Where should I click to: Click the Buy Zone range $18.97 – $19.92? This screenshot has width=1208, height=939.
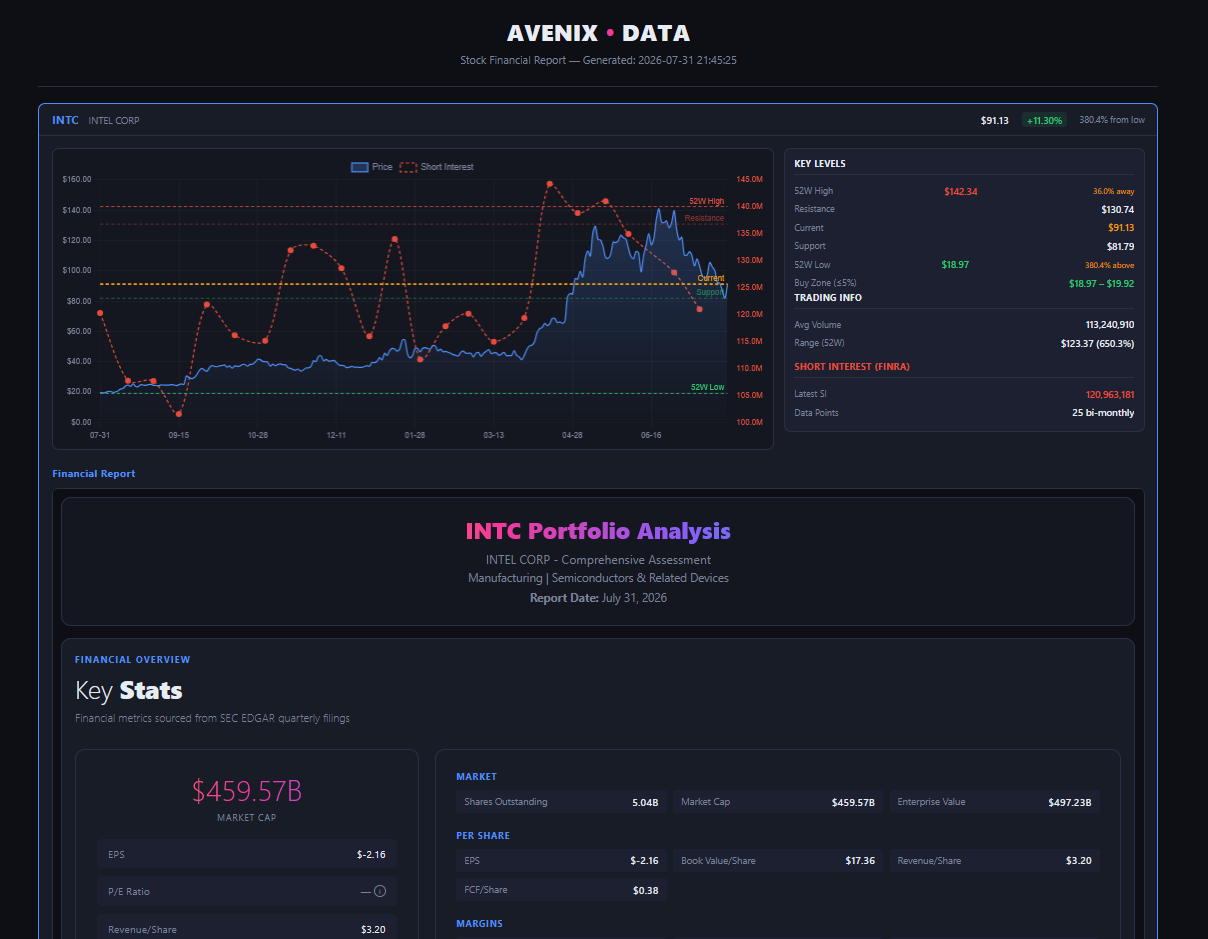click(x=1101, y=283)
